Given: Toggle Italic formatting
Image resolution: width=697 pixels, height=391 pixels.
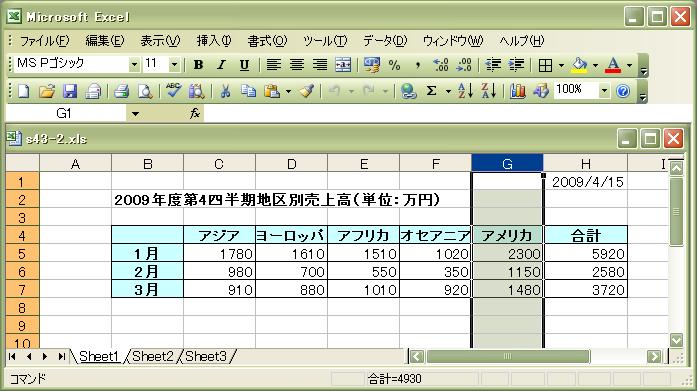Looking at the screenshot, I should tap(221, 65).
